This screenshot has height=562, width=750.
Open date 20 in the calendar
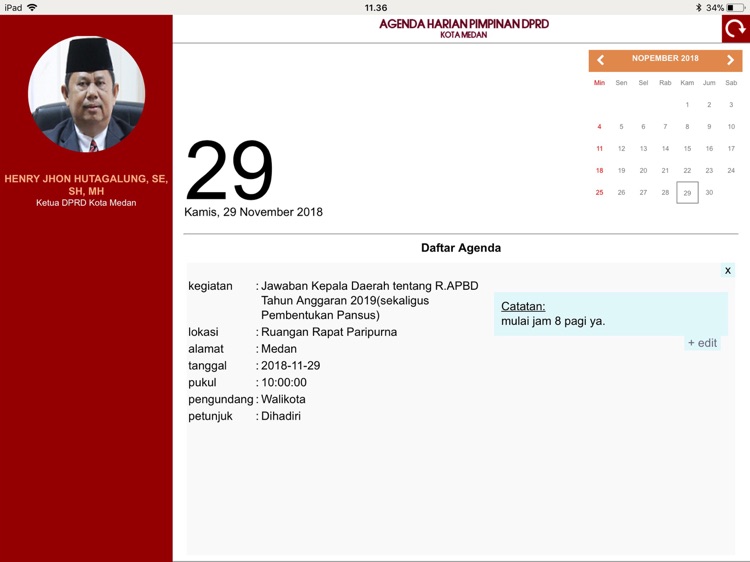(643, 171)
